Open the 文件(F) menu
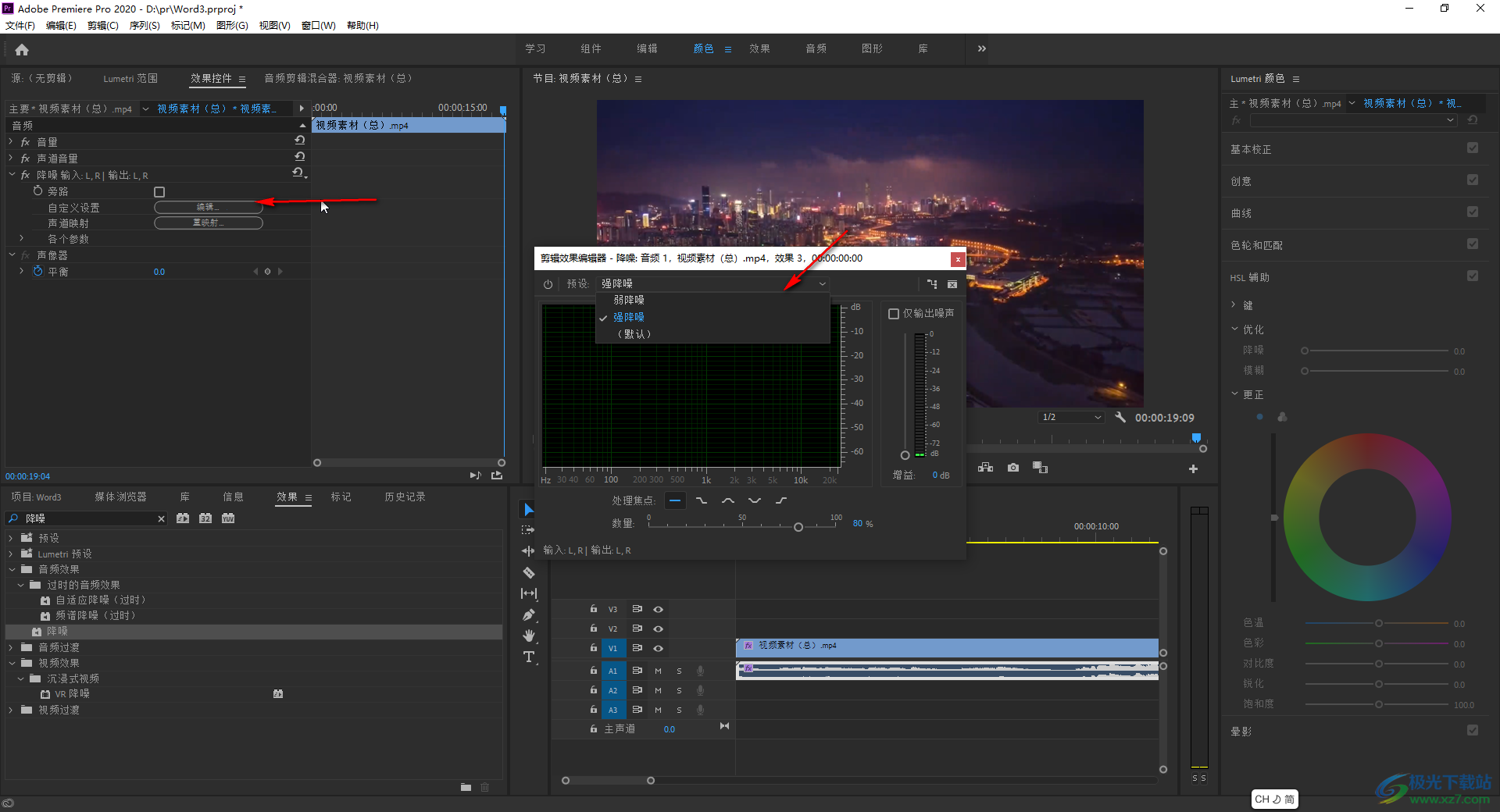The image size is (1500, 812). [20, 26]
